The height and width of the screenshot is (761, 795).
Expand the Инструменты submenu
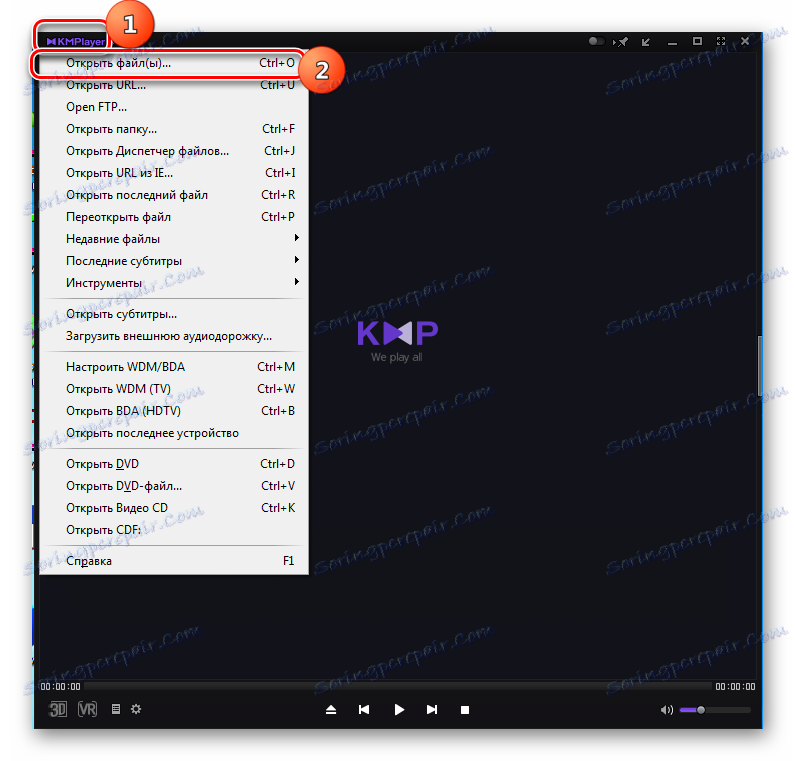pos(174,283)
